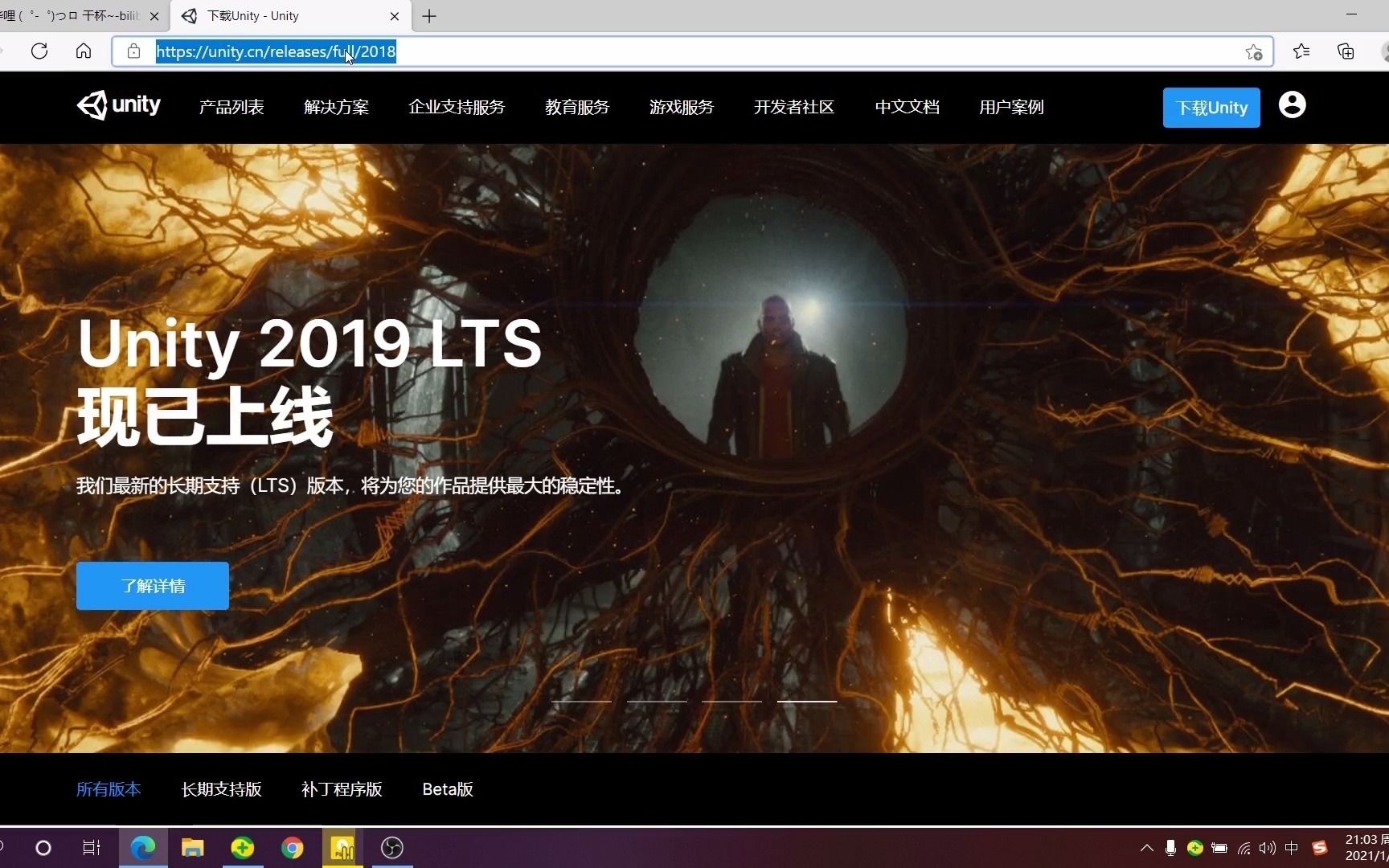This screenshot has height=868, width=1389.
Task: Close the 下载Unity - Unity tab
Action: [395, 16]
